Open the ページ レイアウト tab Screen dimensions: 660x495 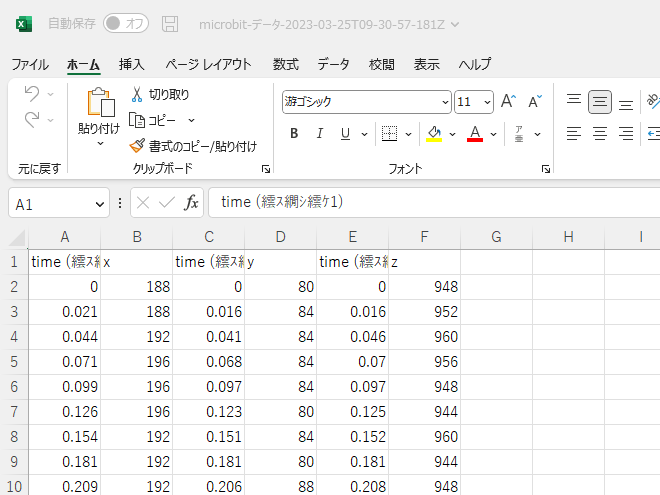(x=208, y=64)
